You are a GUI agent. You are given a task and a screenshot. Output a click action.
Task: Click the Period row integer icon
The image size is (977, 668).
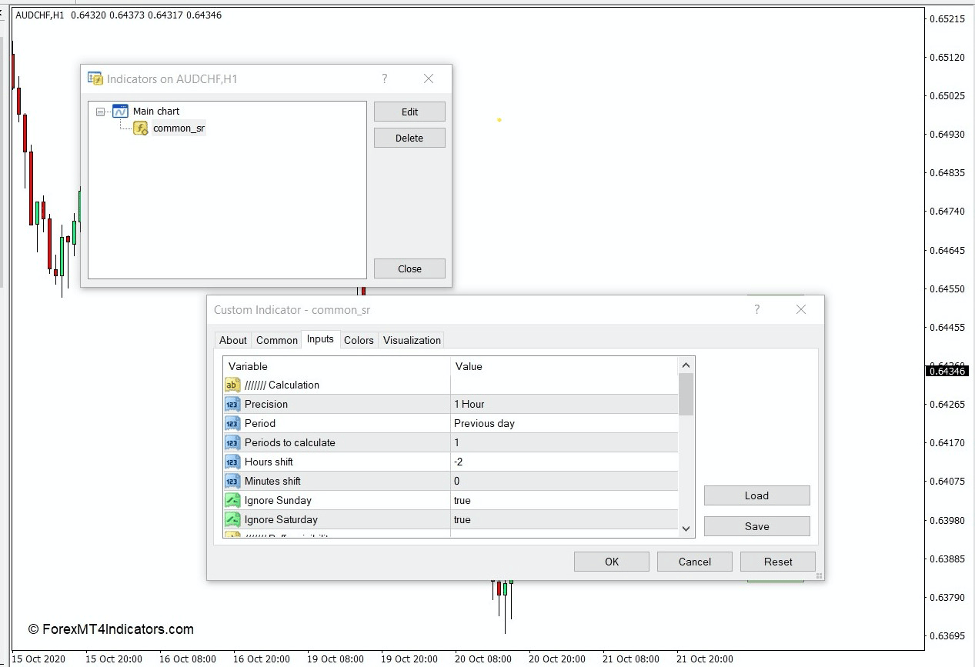click(x=233, y=423)
